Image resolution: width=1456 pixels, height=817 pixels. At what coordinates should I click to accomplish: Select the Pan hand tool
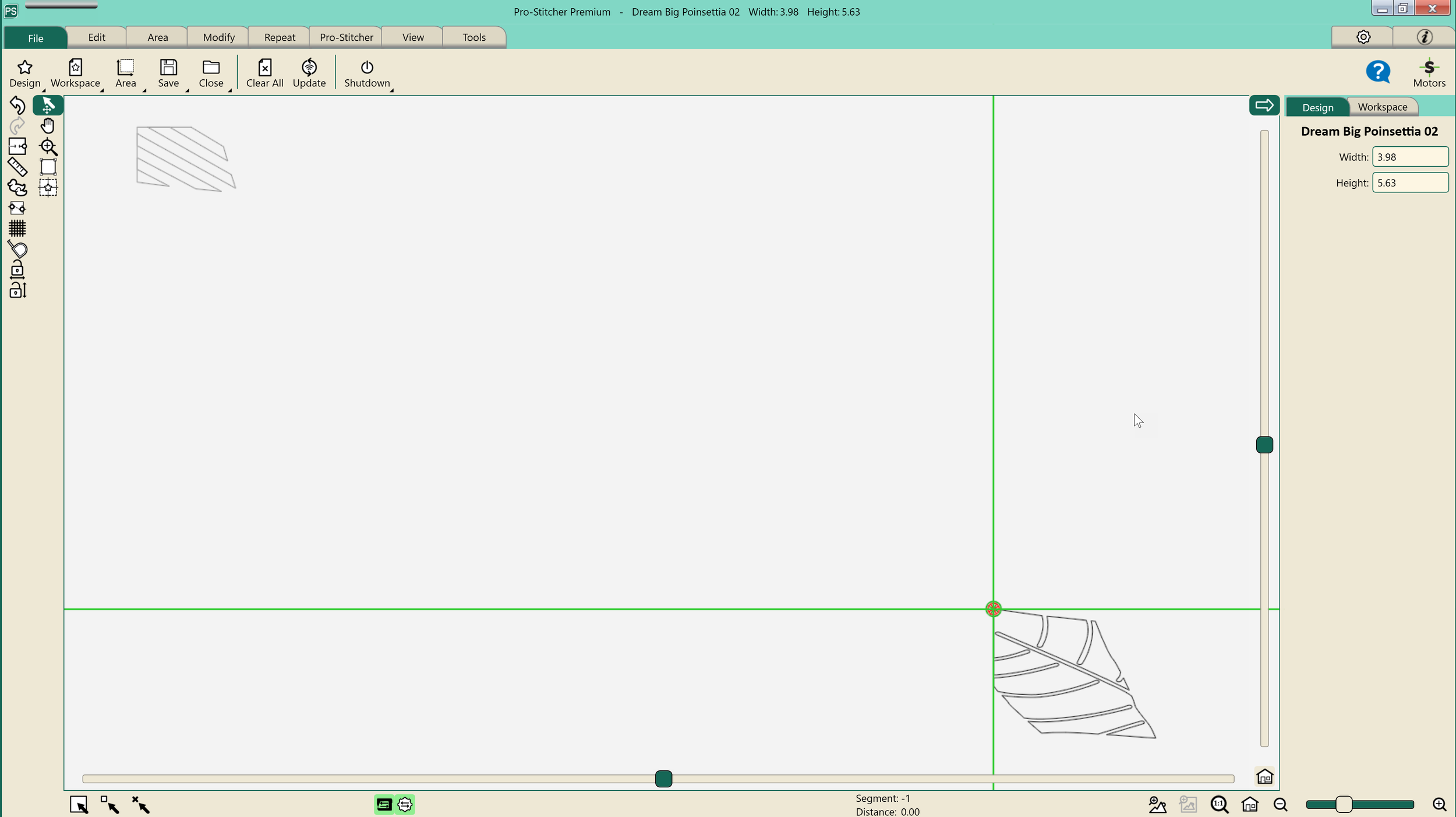coord(48,126)
